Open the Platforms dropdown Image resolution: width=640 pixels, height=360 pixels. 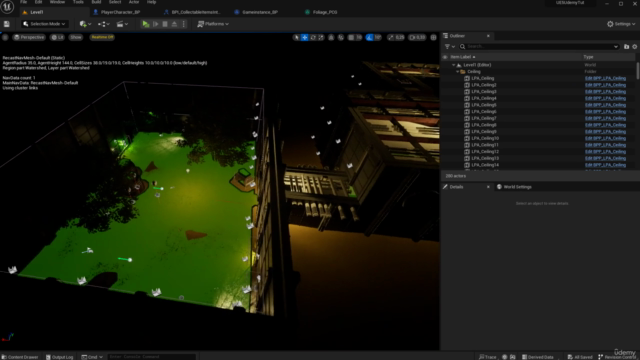[x=213, y=24]
